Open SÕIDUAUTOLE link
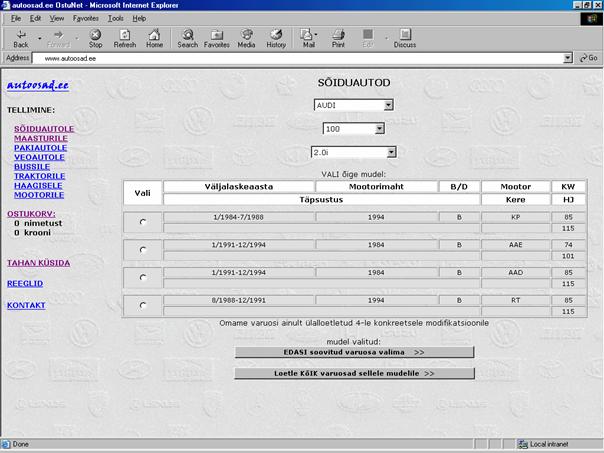 tap(44, 129)
